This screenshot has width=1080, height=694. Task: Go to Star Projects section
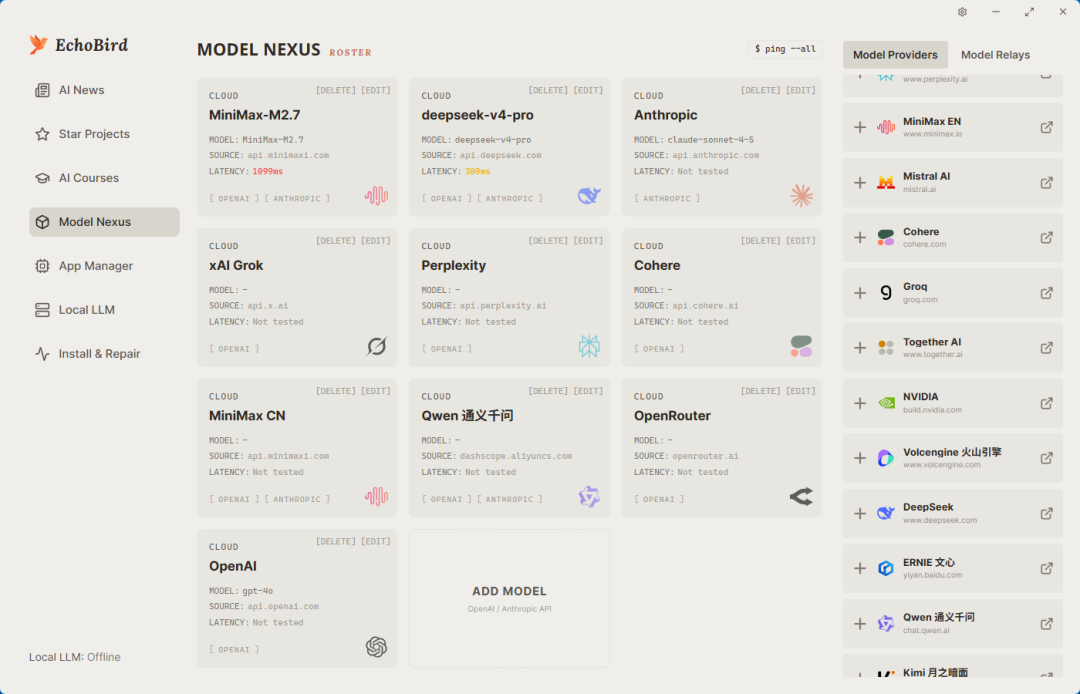(x=104, y=134)
